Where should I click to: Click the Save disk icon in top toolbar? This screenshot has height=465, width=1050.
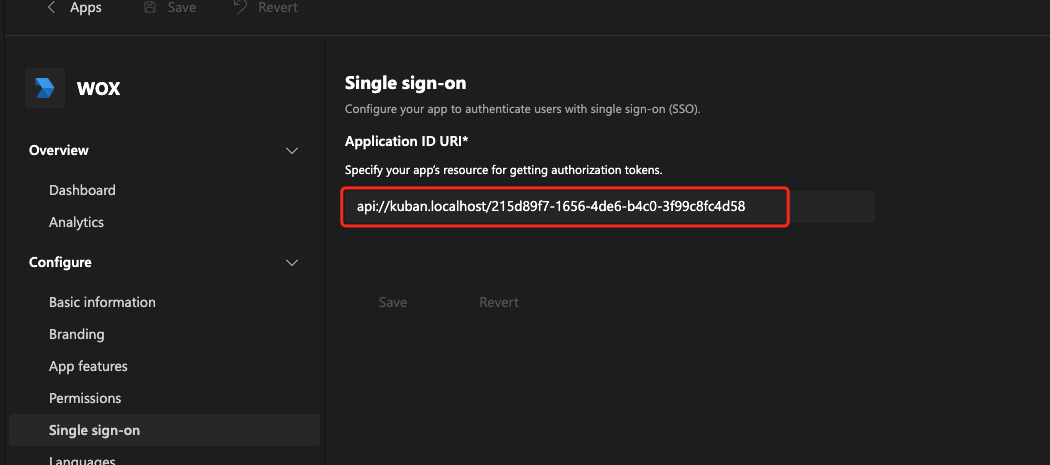click(x=150, y=8)
